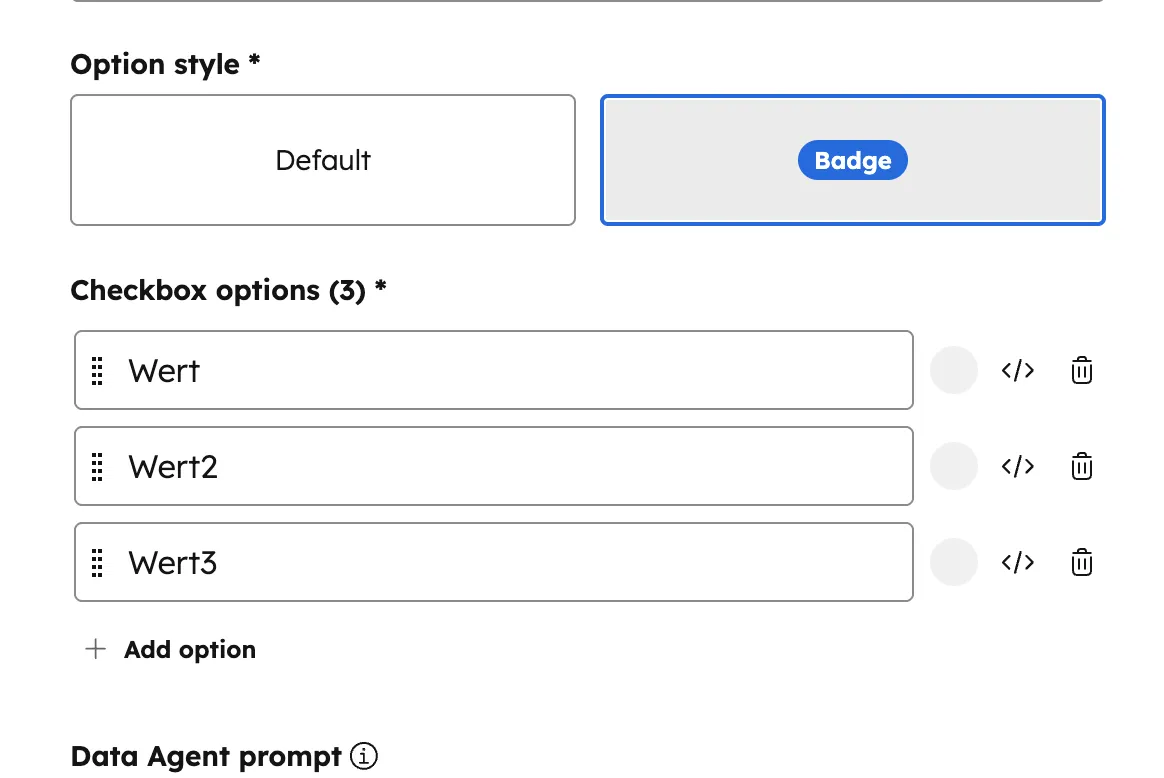Grab the drag handle of the Wert option

pyautogui.click(x=97, y=370)
